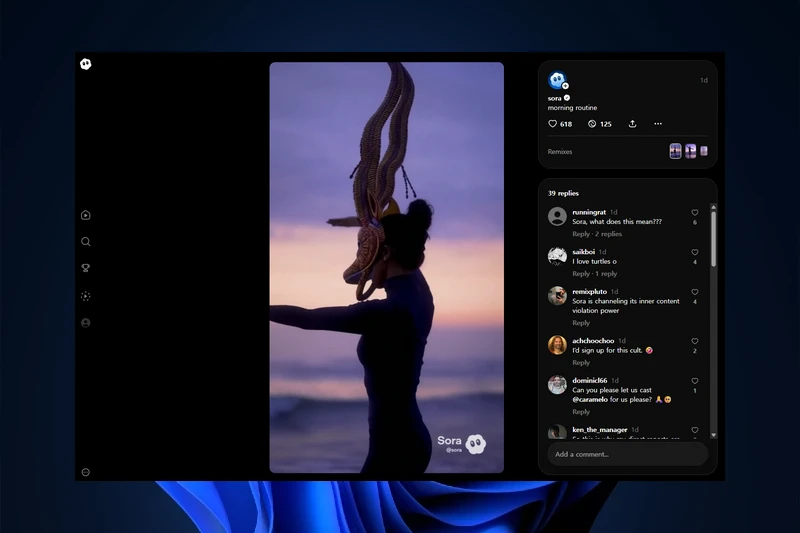
Task: Expand the 2 replies under runningrat's comment
Action: (x=610, y=234)
